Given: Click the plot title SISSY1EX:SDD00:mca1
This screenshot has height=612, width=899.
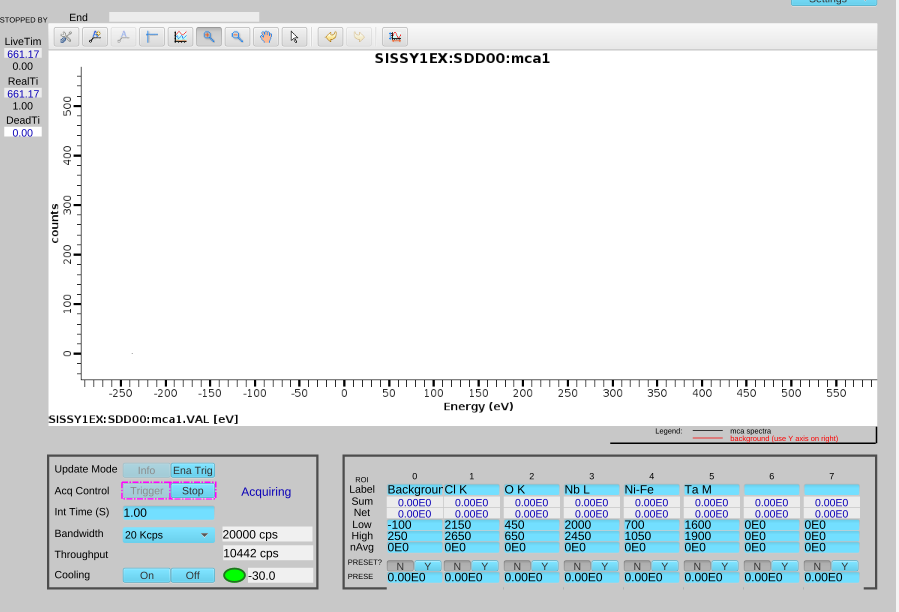Looking at the screenshot, I should [462, 59].
